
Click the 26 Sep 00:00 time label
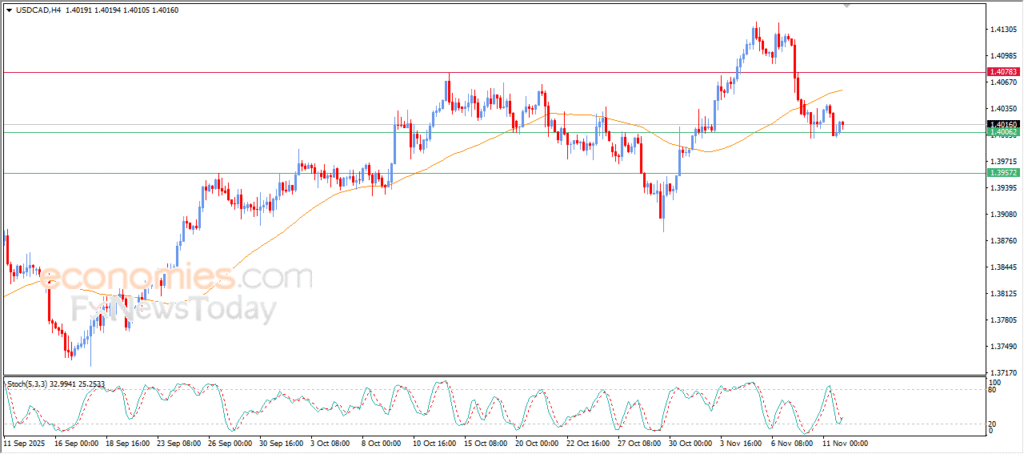[228, 443]
